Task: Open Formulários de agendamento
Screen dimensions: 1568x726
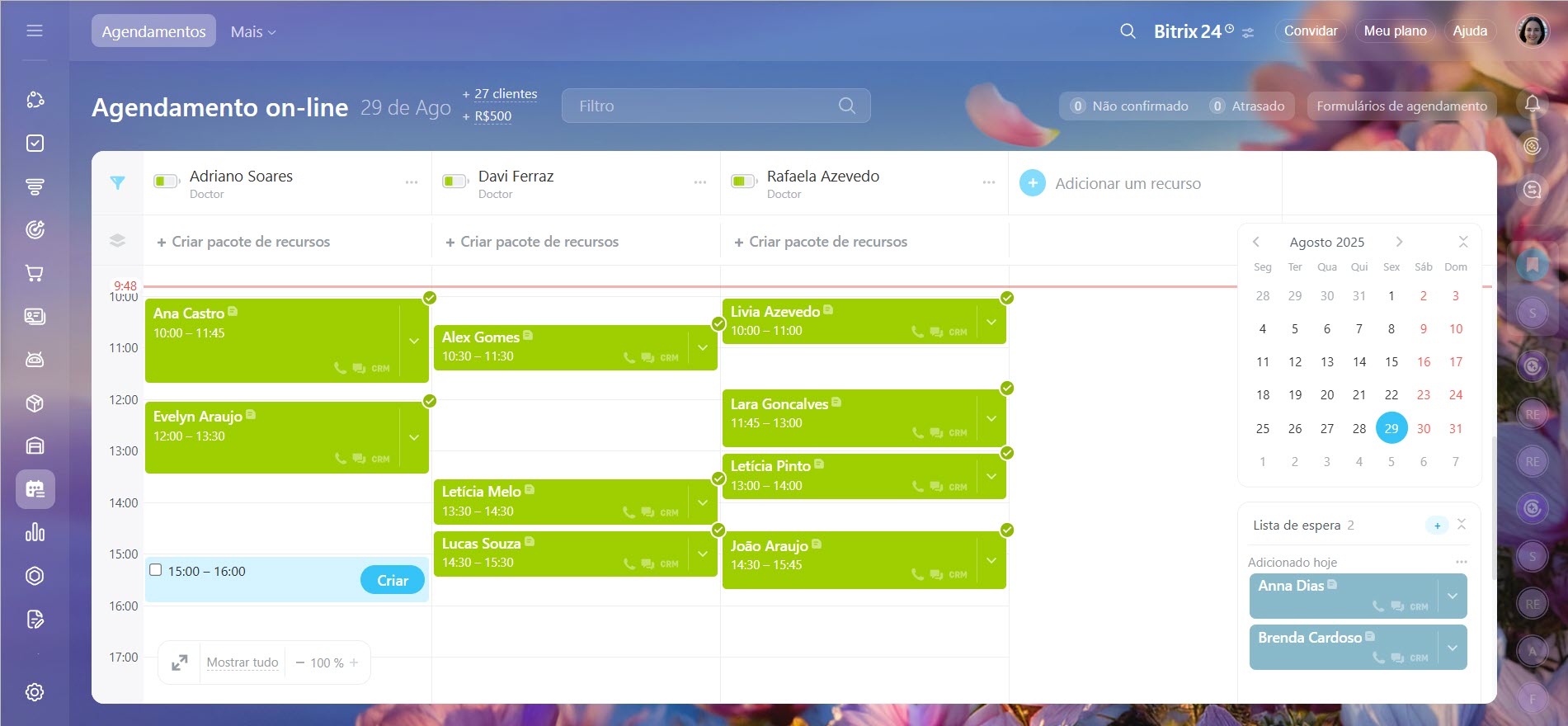Action: 1401,106
